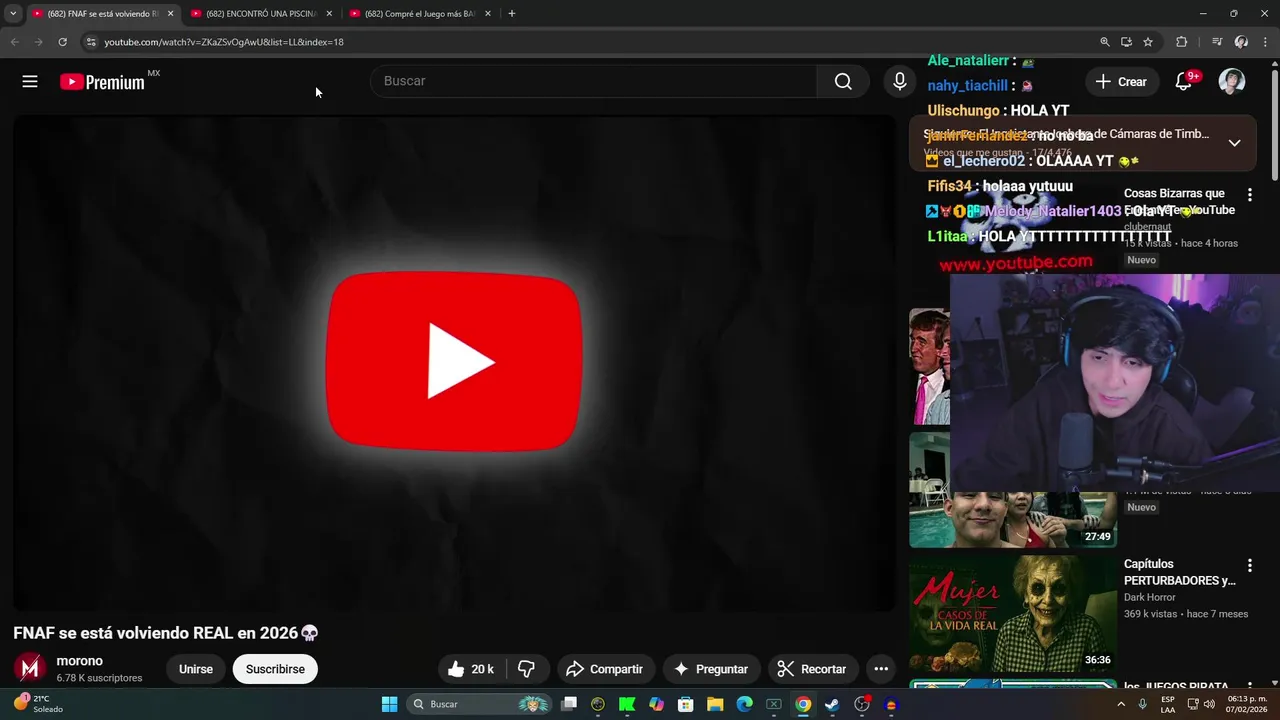Viewport: 1280px width, 720px height.
Task: Open the YouTube notifications bell
Action: (1184, 82)
